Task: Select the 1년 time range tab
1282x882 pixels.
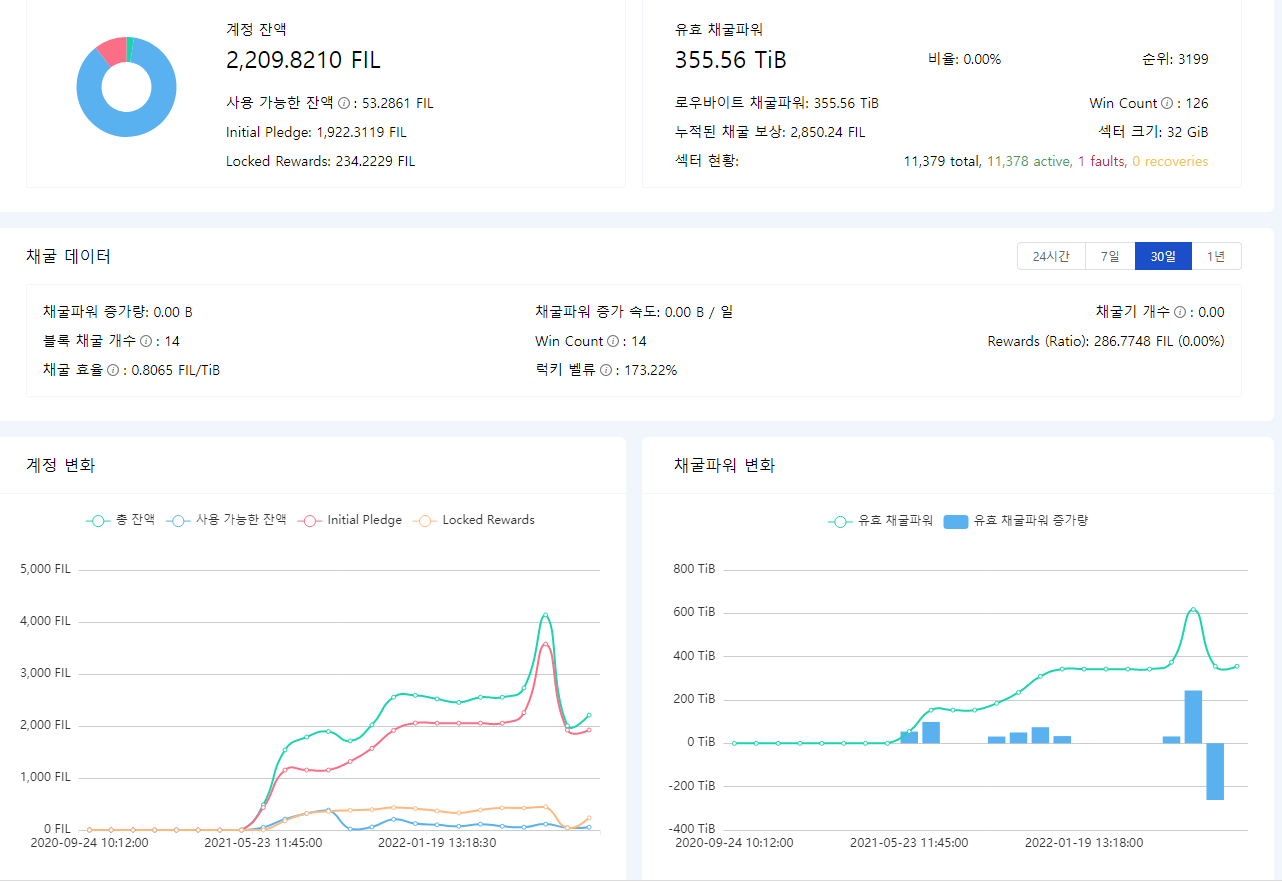Action: [x=1216, y=257]
